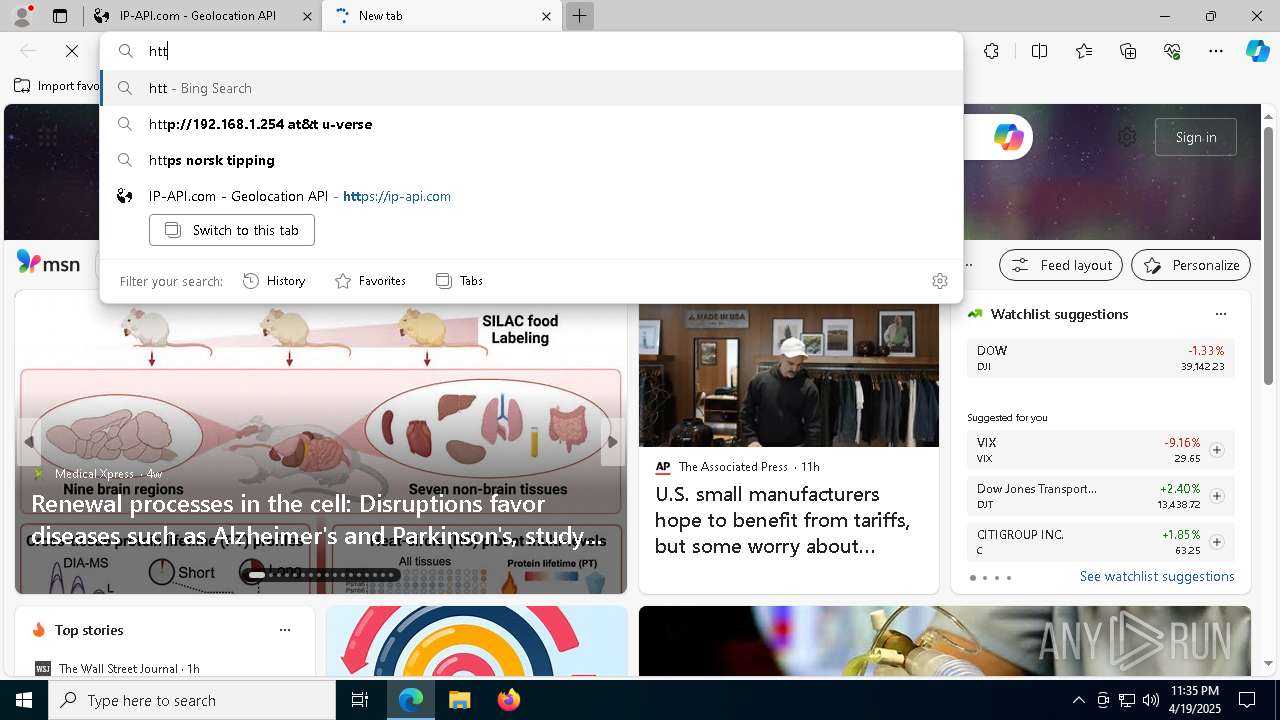Open the Extensions icon
The height and width of the screenshot is (720, 1280).
[x=991, y=51]
